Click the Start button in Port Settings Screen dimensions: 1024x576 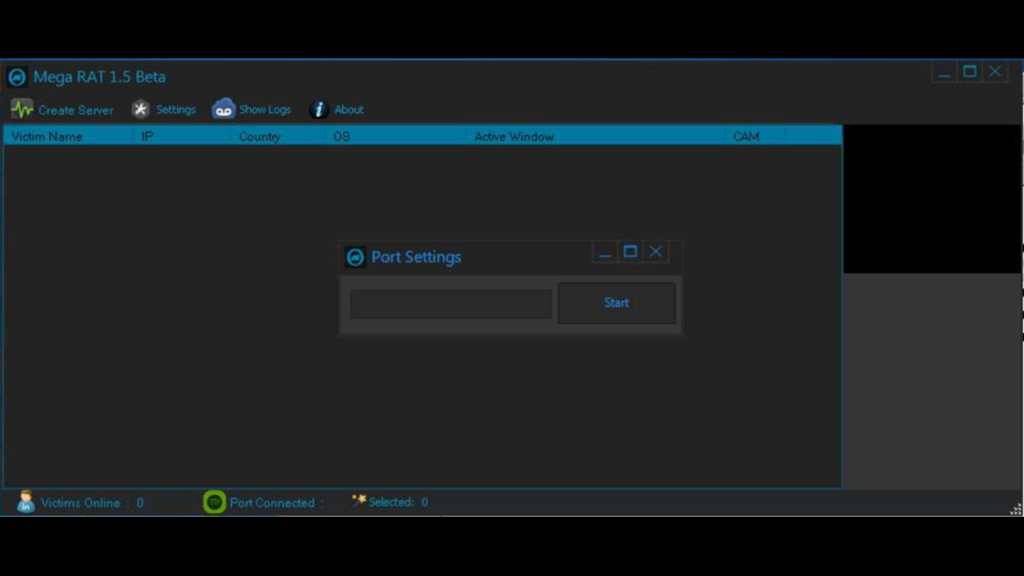(616, 303)
